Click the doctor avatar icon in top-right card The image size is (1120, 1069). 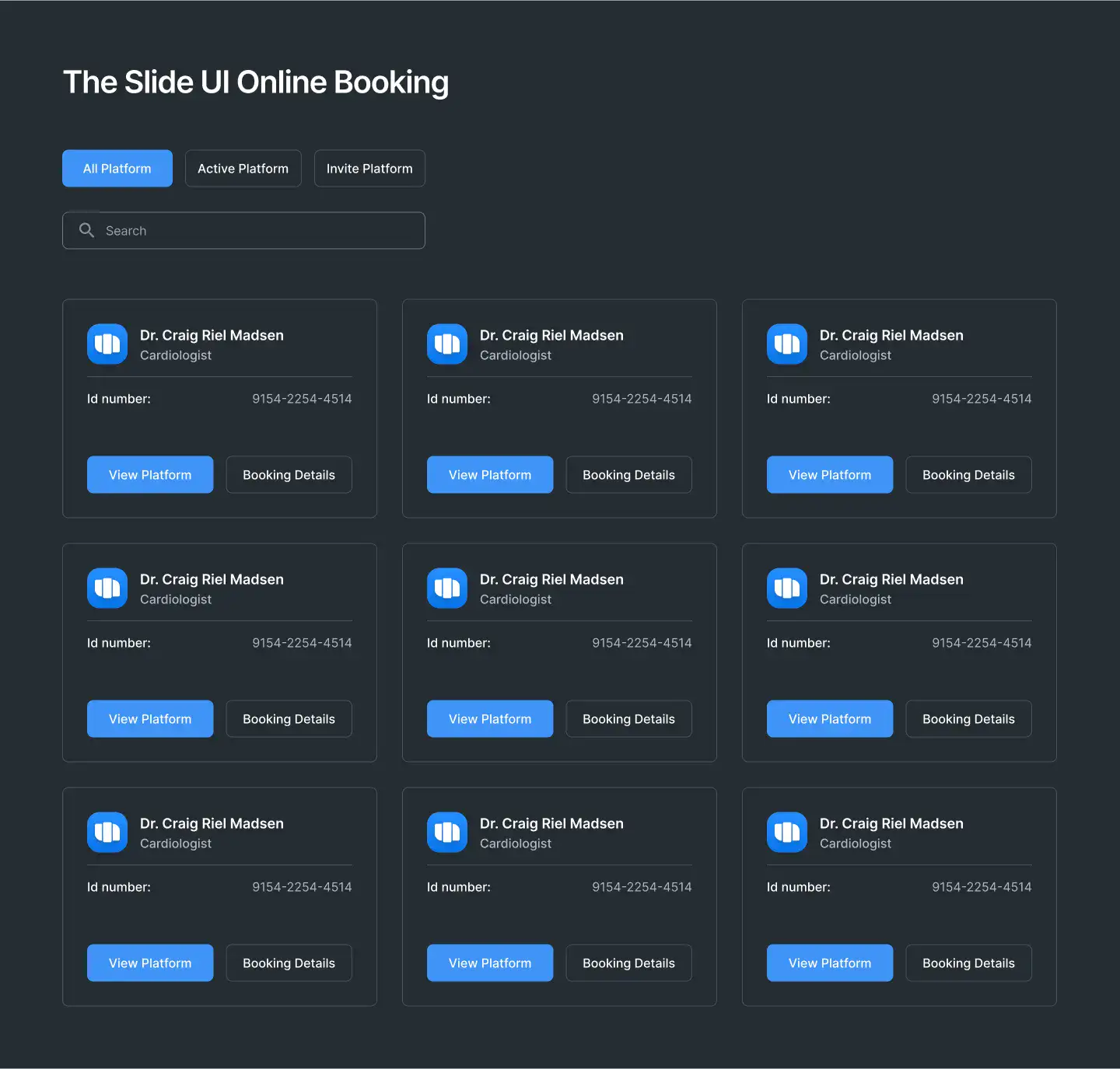787,344
